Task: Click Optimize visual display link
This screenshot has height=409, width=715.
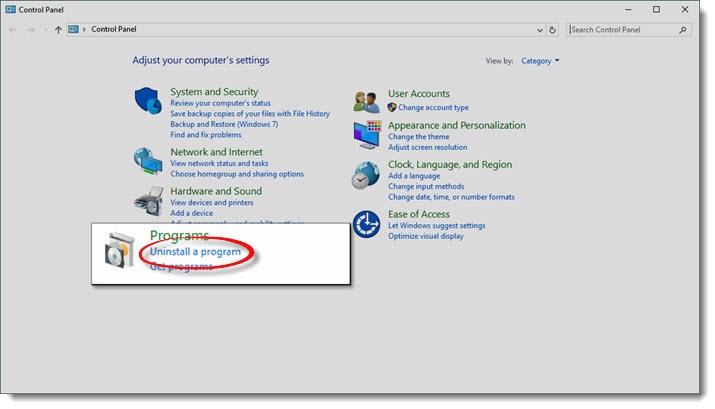Action: coord(426,236)
